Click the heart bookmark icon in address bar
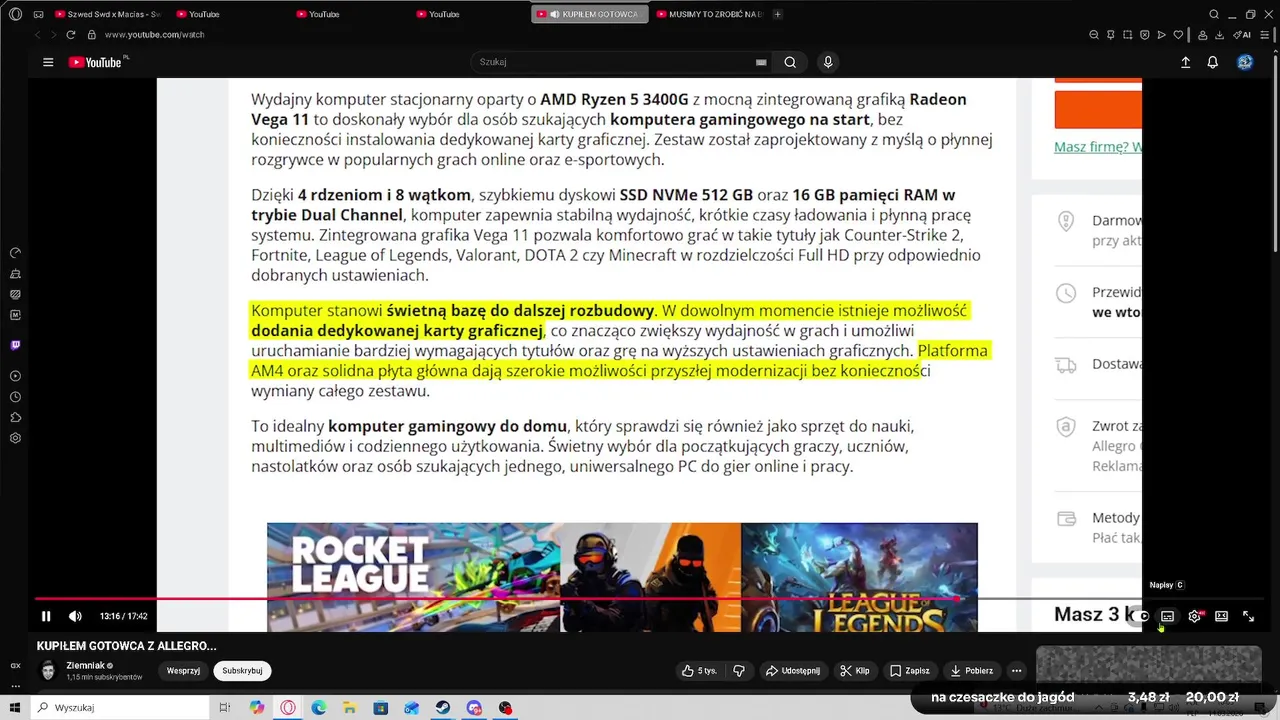The image size is (1280, 720). click(x=1178, y=35)
